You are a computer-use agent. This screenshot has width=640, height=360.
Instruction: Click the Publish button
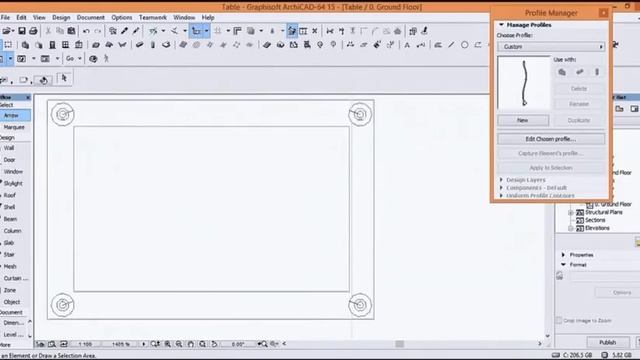607,342
